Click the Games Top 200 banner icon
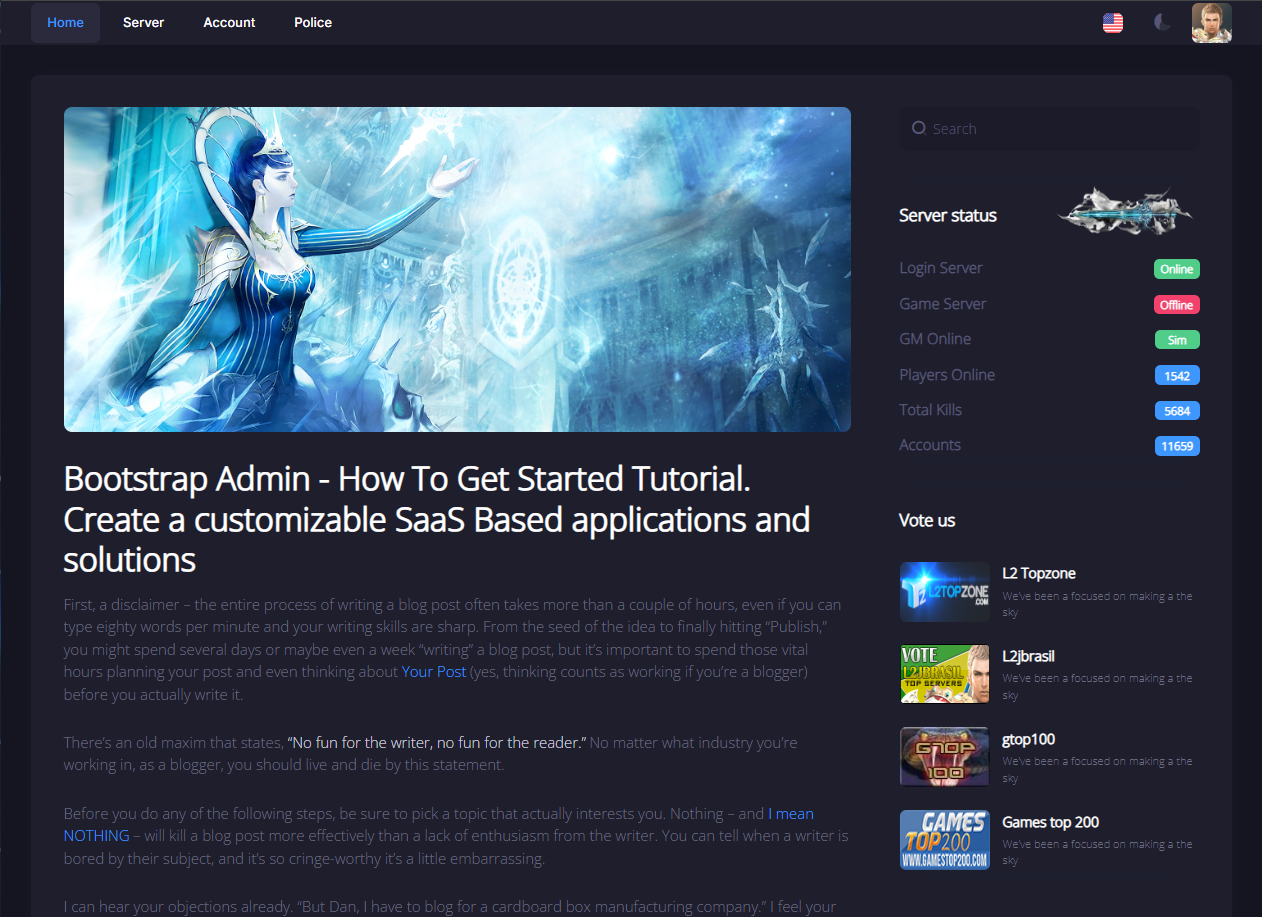 pos(944,840)
